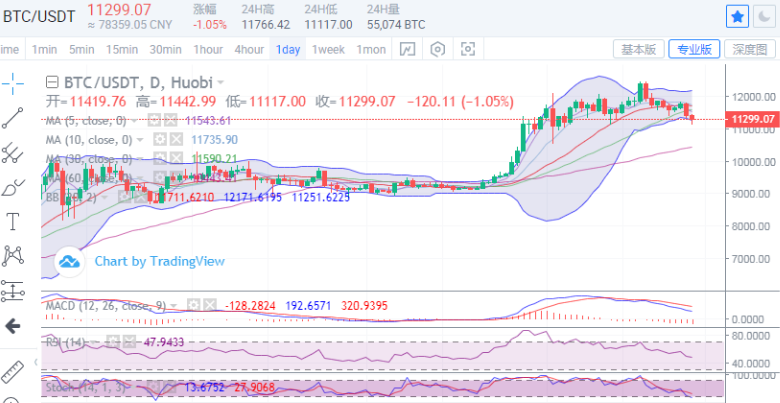The image size is (780, 403).
Task: Click the 24H低 value 11117.00
Action: 328,24
